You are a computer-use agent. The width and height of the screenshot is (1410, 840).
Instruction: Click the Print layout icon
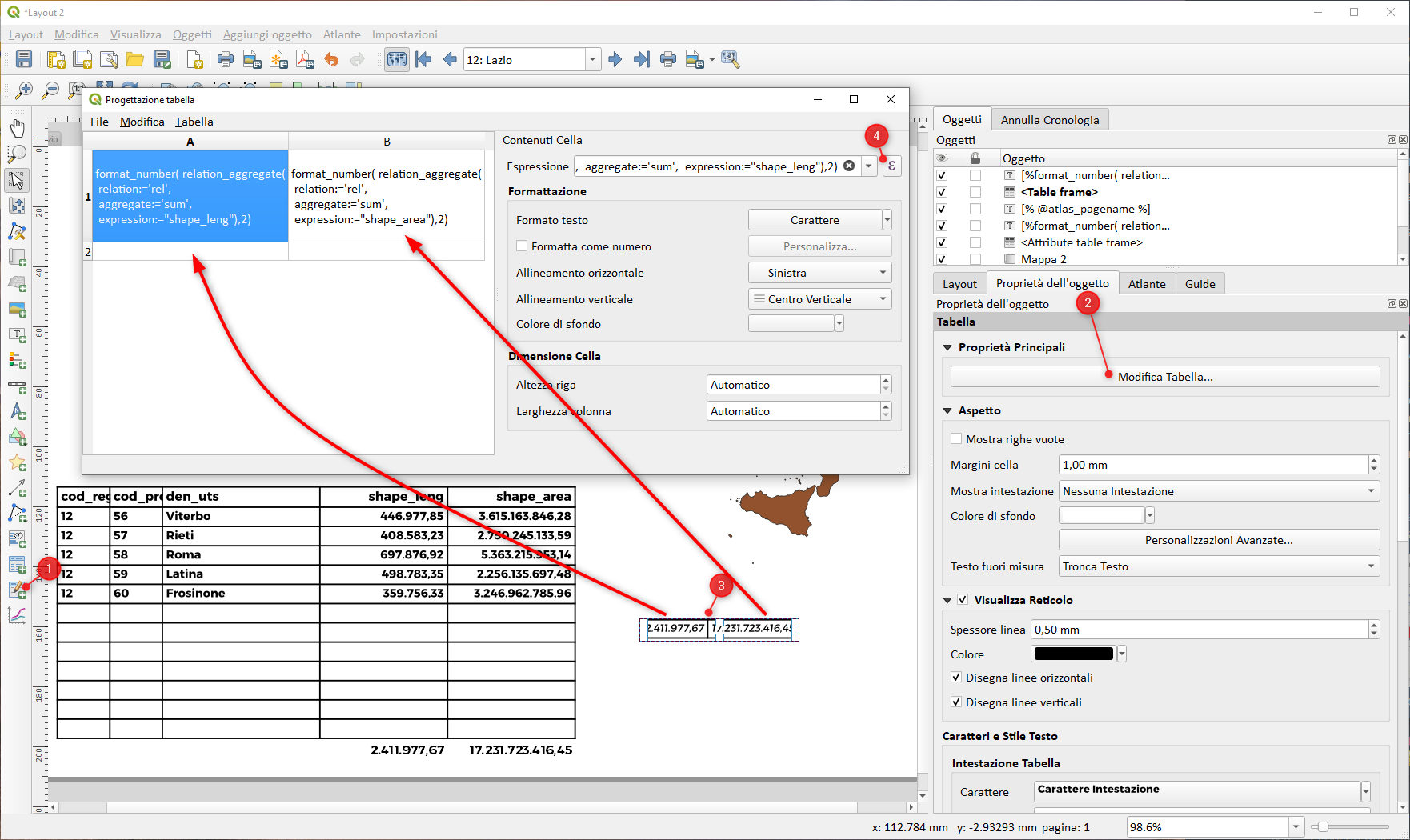(226, 59)
